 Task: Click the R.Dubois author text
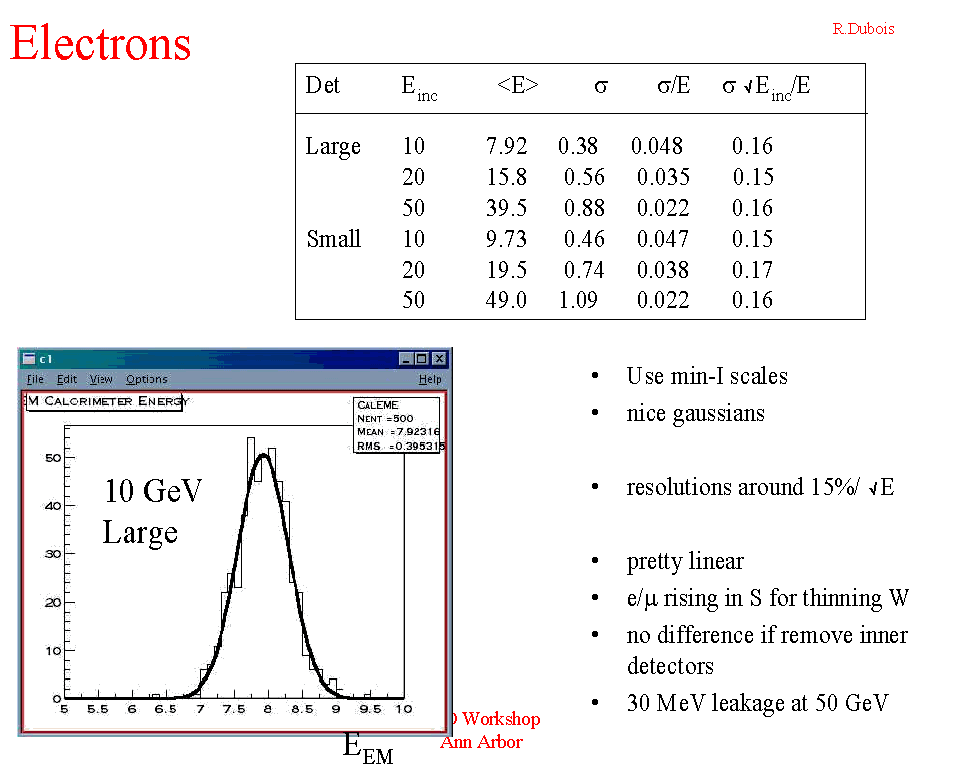tap(863, 29)
